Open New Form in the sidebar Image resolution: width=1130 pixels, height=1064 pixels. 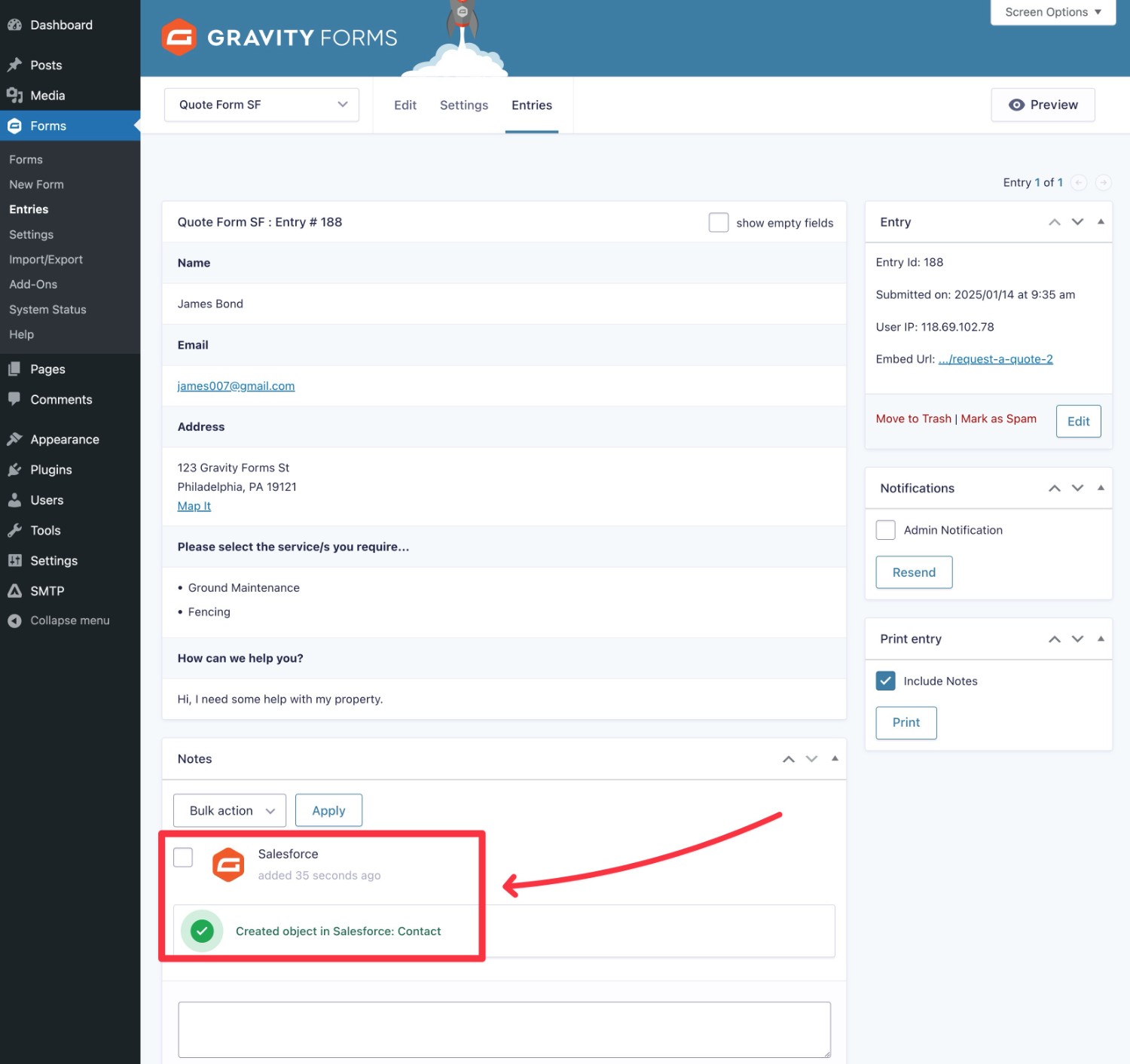37,184
